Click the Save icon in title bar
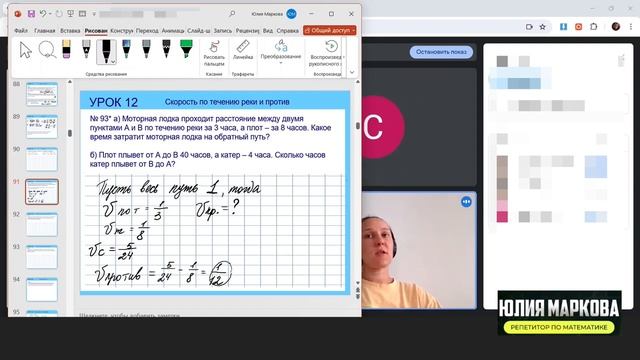The width and height of the screenshot is (640, 360). click(31, 14)
